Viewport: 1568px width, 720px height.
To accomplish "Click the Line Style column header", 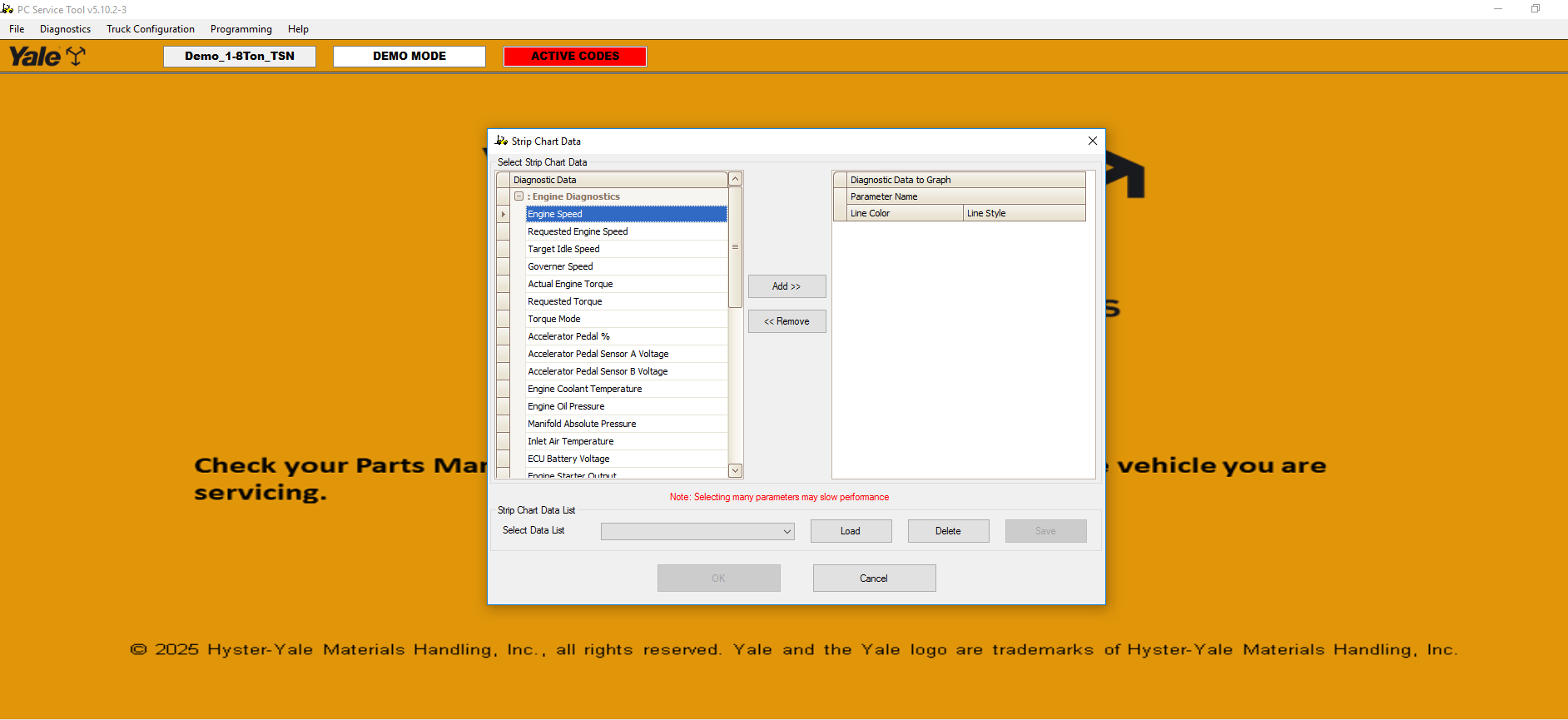I will [1025, 213].
